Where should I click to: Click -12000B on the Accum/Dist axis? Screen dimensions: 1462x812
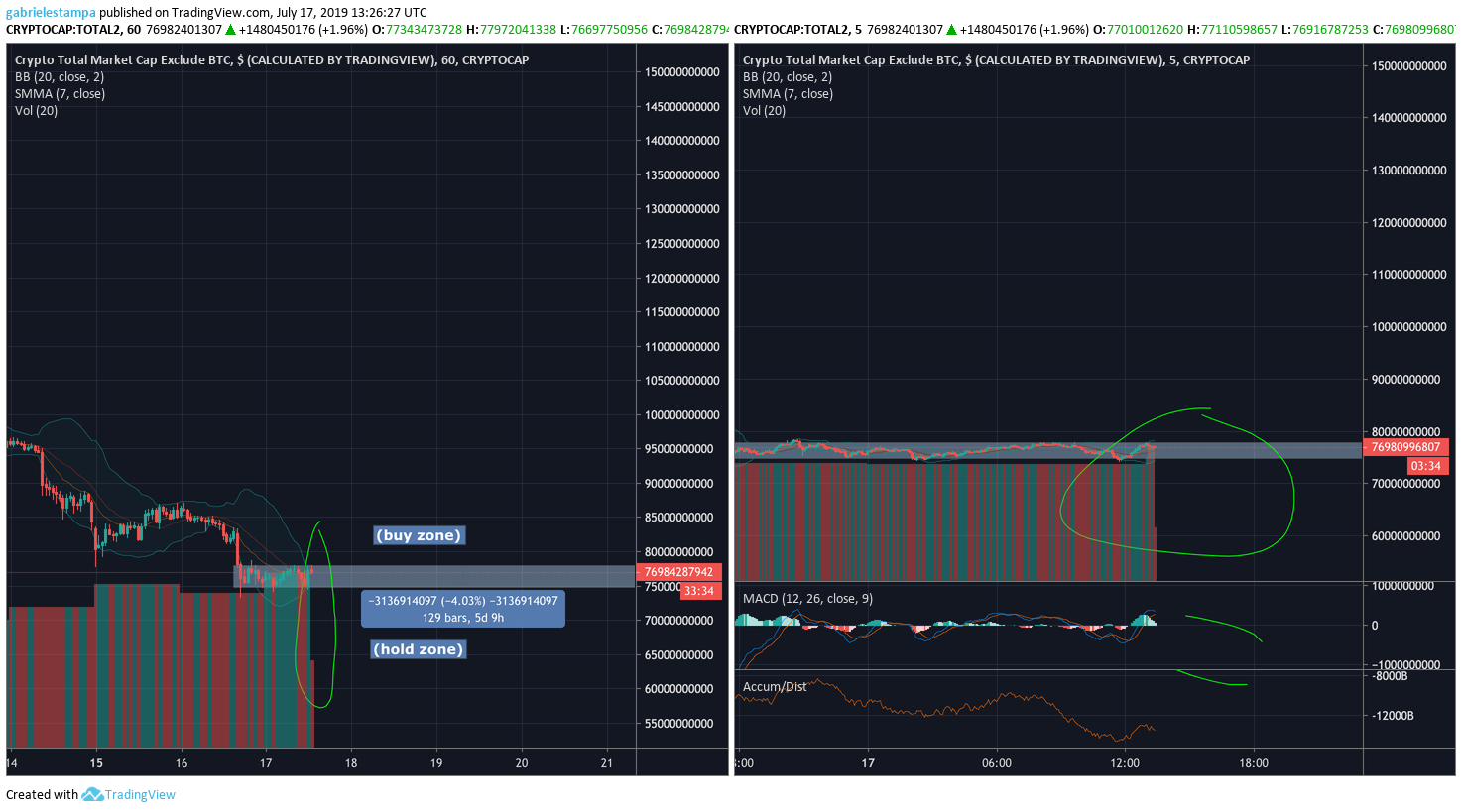point(1393,716)
